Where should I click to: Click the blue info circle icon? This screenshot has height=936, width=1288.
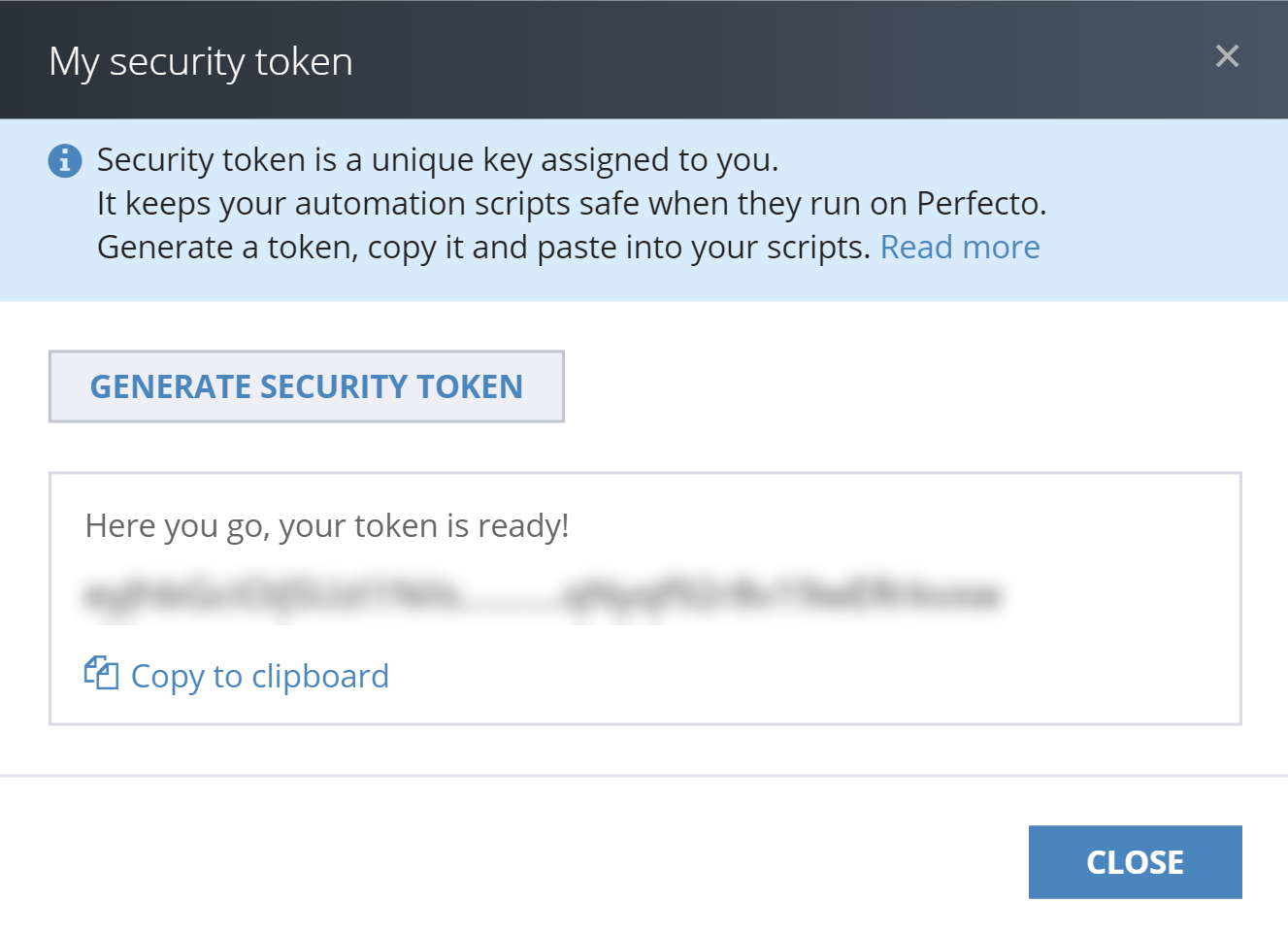point(65,160)
